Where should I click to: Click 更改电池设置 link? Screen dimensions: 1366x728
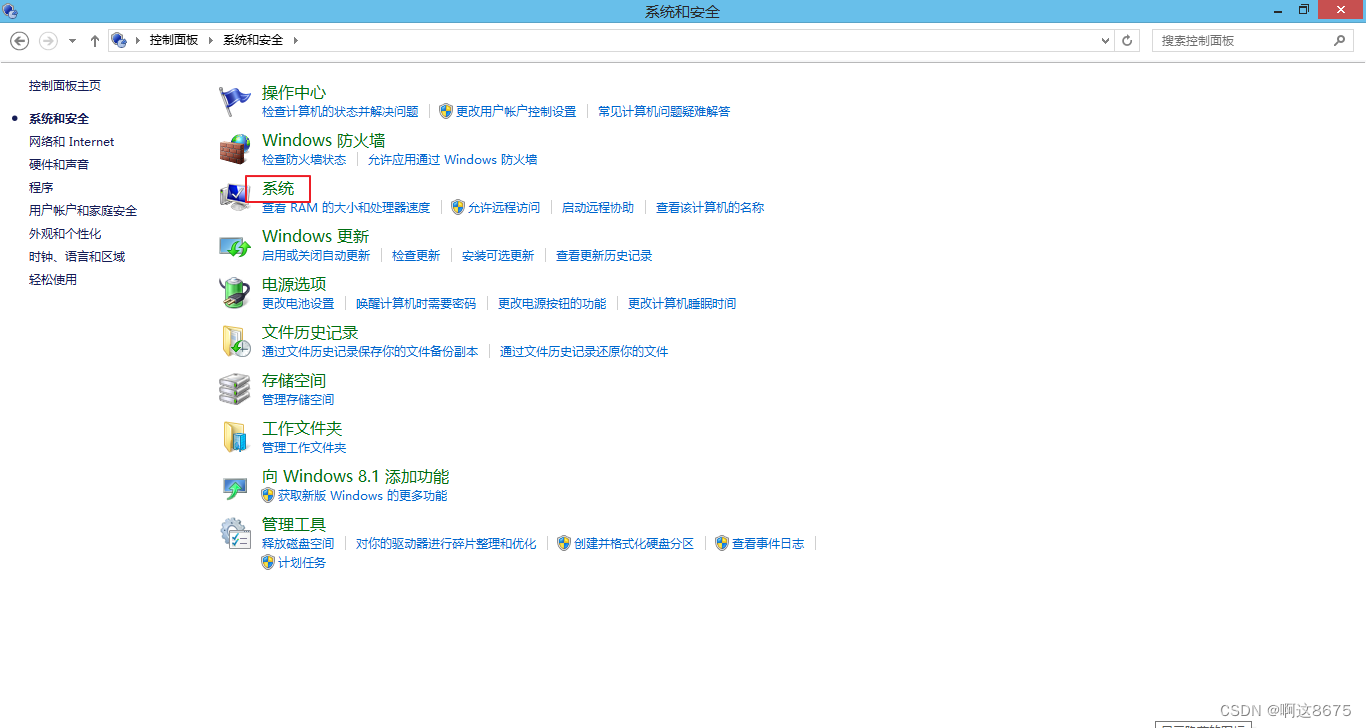(x=298, y=303)
